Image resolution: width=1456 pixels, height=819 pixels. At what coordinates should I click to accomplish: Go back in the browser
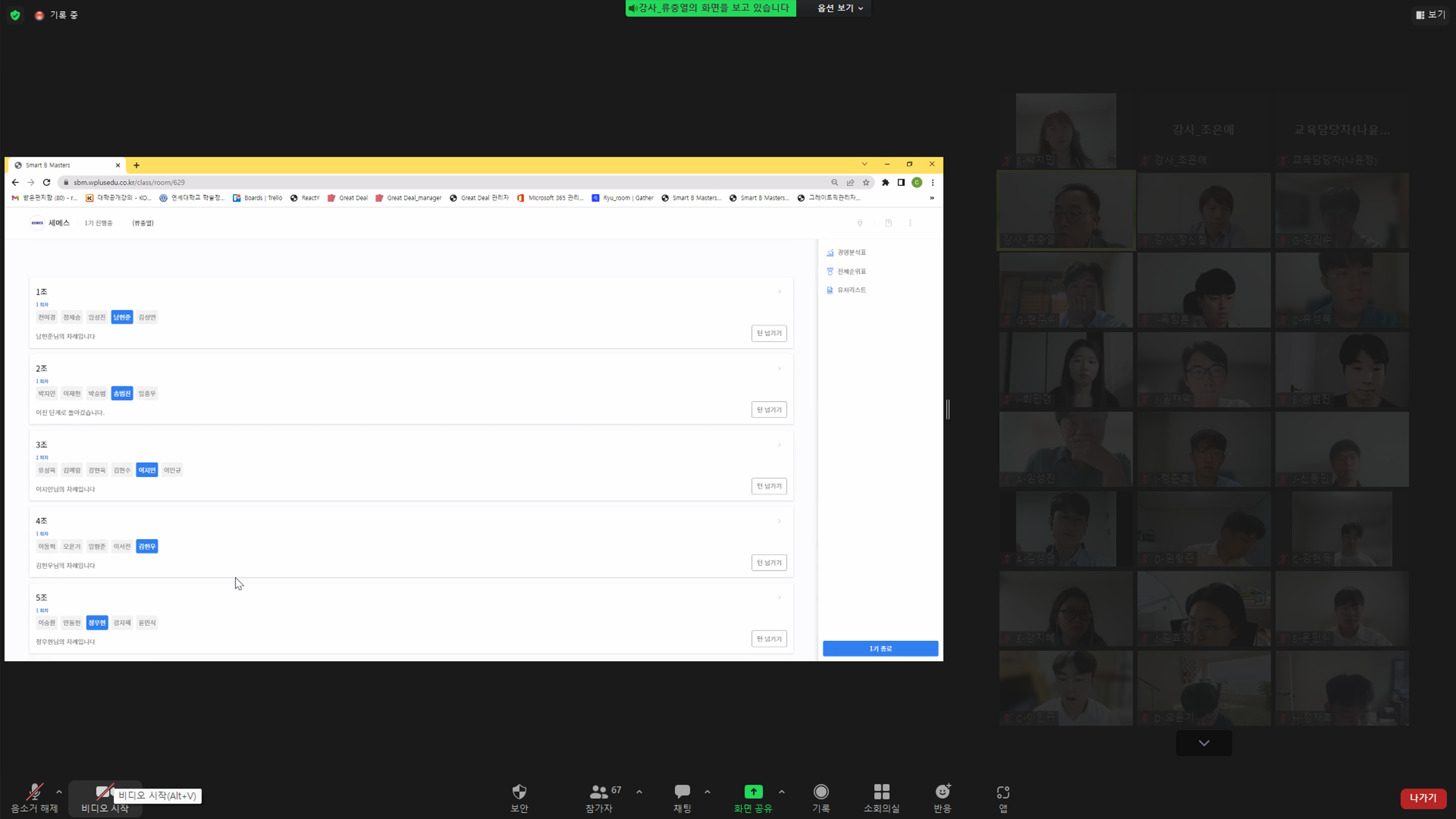(15, 182)
